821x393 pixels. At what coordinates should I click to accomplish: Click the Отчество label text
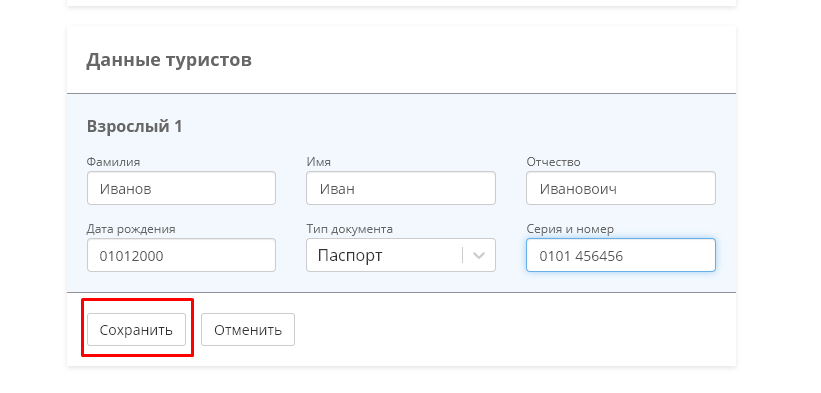553,162
